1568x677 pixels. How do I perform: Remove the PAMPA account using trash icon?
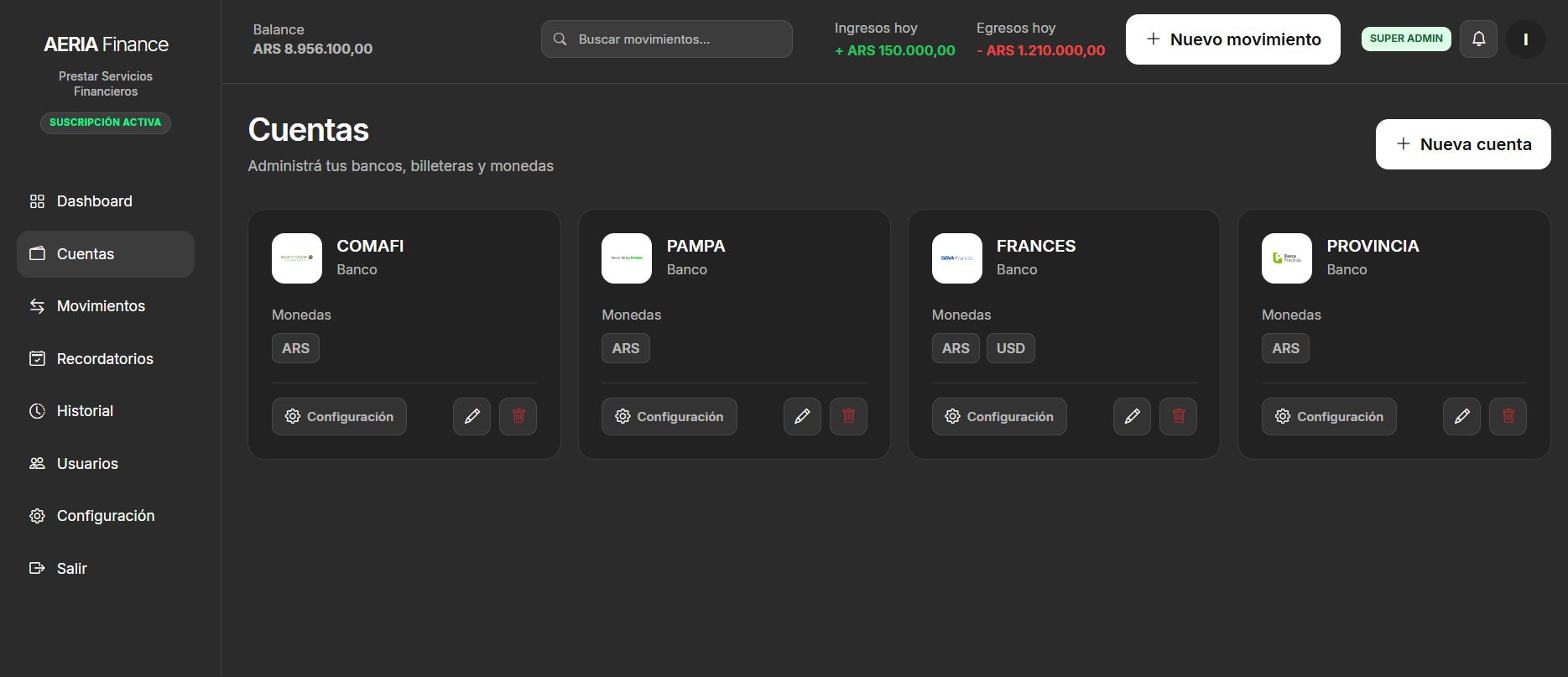pyautogui.click(x=848, y=416)
